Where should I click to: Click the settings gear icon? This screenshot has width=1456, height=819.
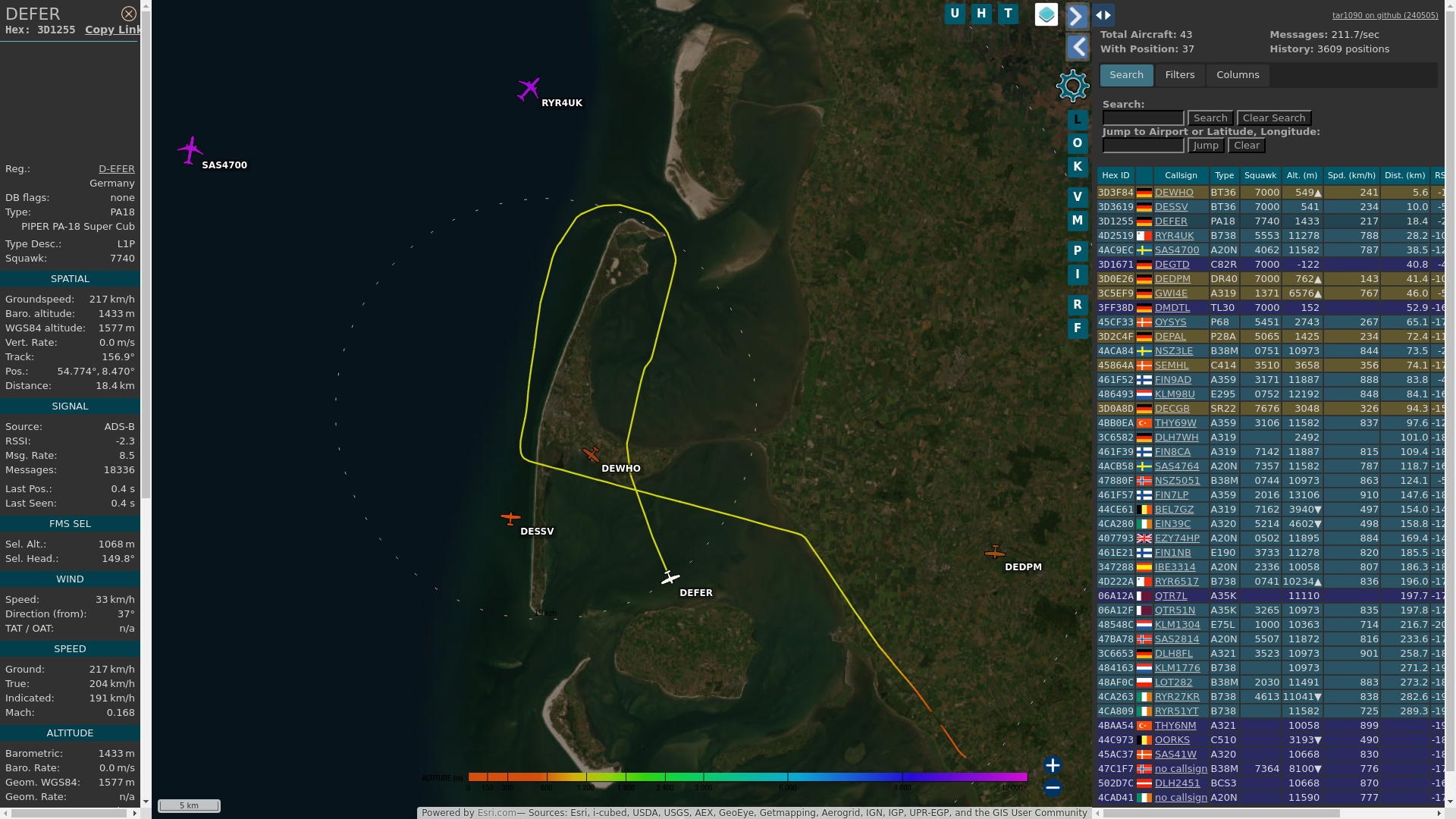tap(1072, 86)
